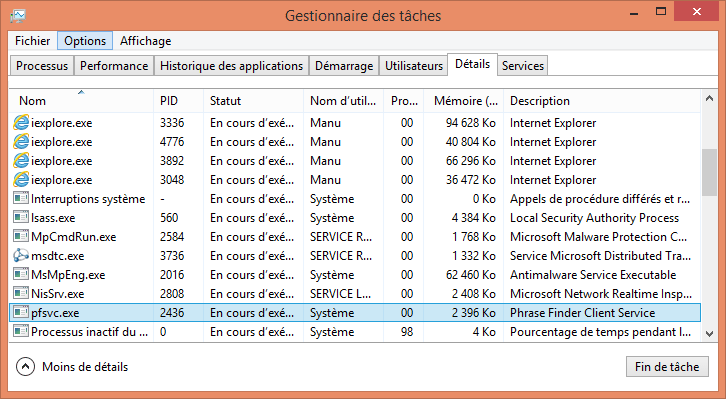Open the Fichier menu
The height and width of the screenshot is (399, 726).
[x=32, y=41]
